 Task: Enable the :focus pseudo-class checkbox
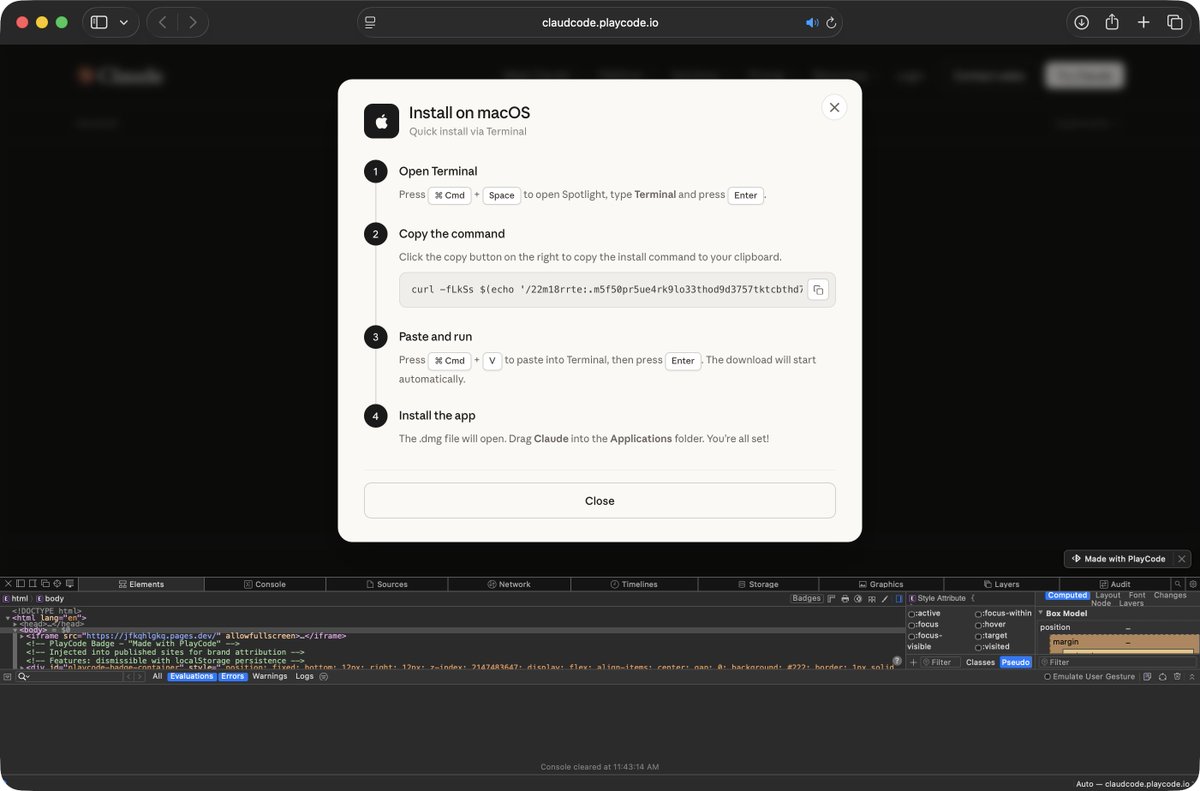(911, 625)
